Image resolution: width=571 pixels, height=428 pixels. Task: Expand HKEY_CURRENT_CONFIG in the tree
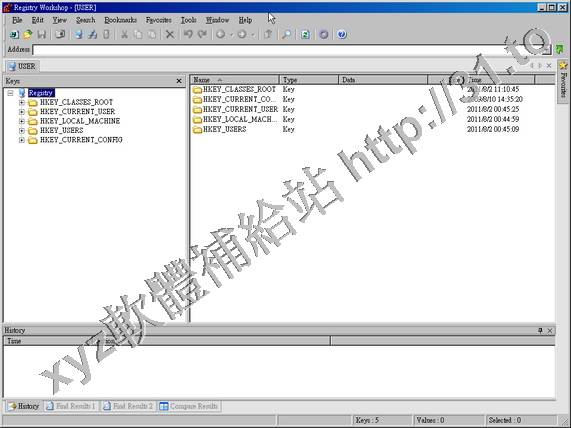pos(22,140)
